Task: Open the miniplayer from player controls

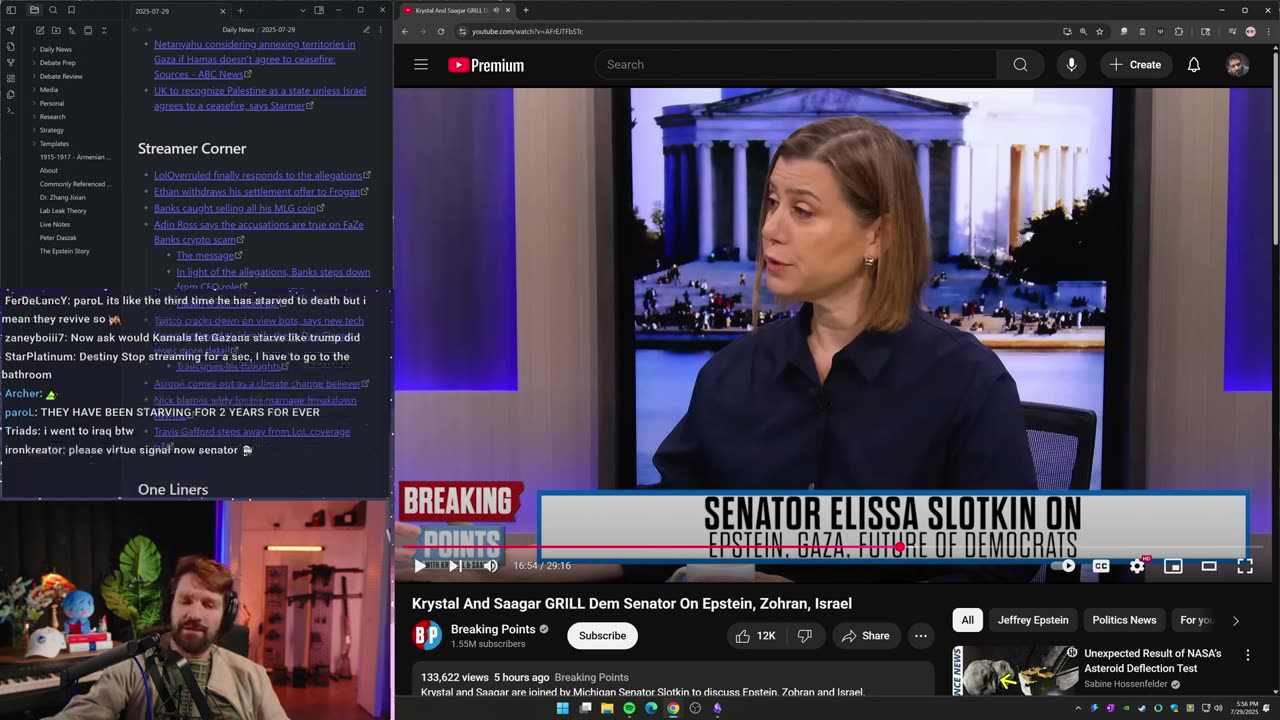Action: click(1173, 566)
